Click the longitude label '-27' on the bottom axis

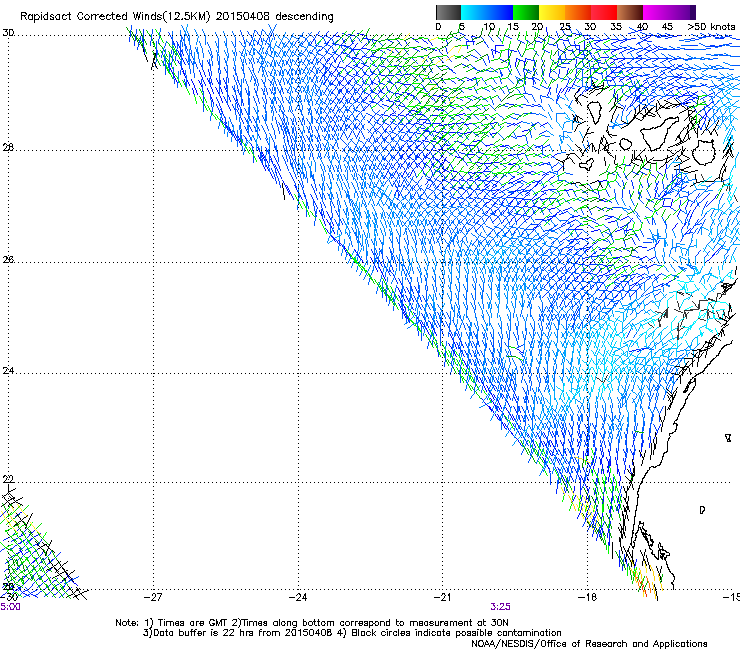click(153, 597)
